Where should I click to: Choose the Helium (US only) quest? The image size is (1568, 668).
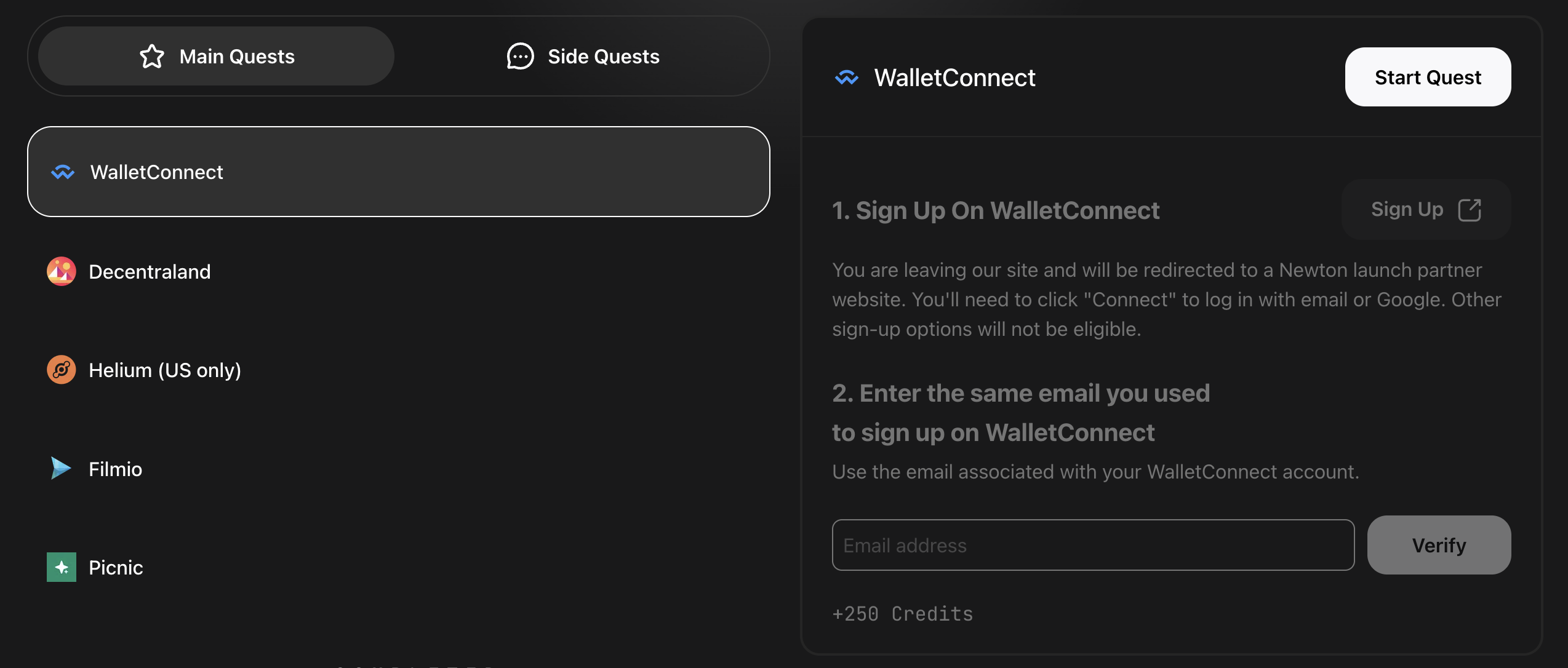(x=165, y=370)
